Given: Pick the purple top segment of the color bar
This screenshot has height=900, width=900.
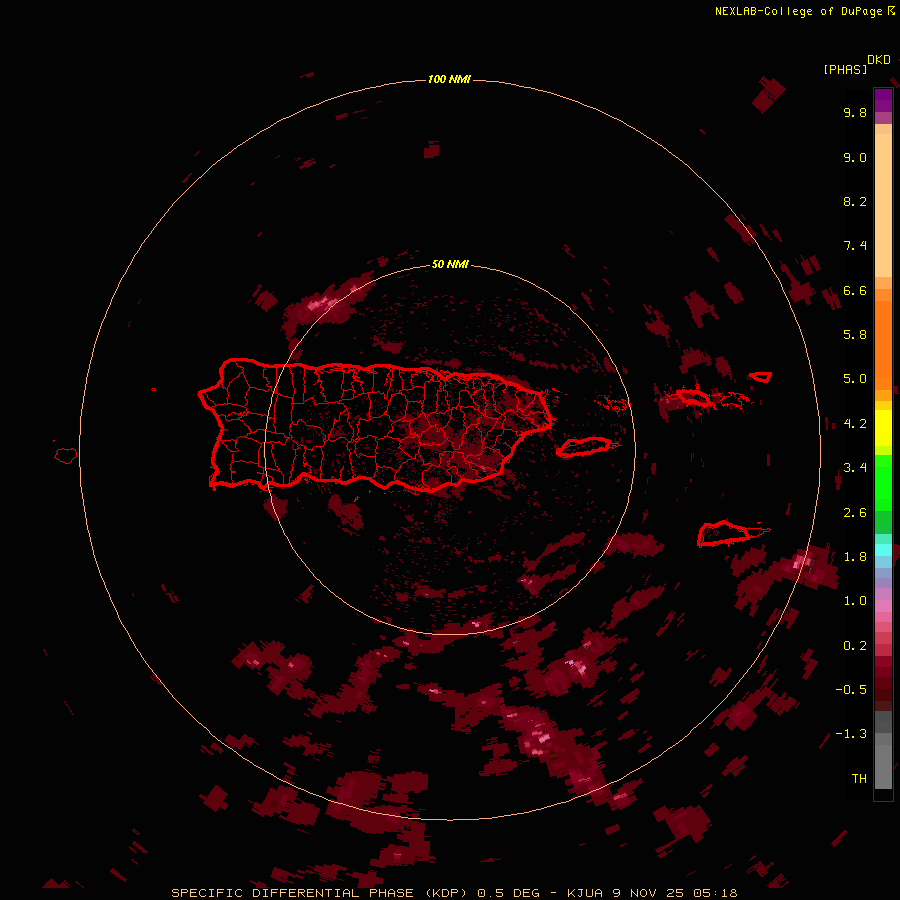Looking at the screenshot, I should [883, 100].
